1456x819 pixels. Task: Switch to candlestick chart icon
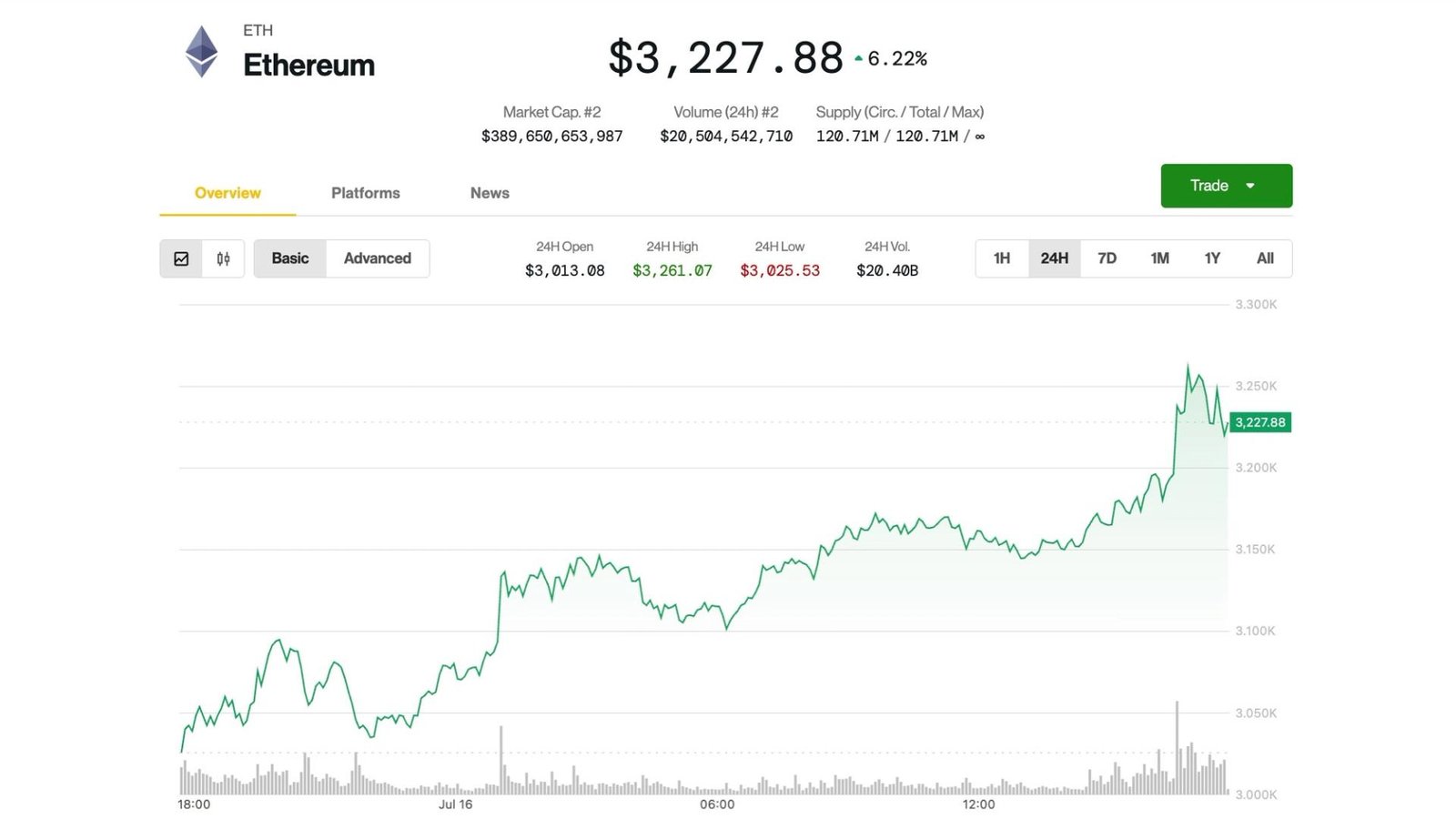(223, 258)
